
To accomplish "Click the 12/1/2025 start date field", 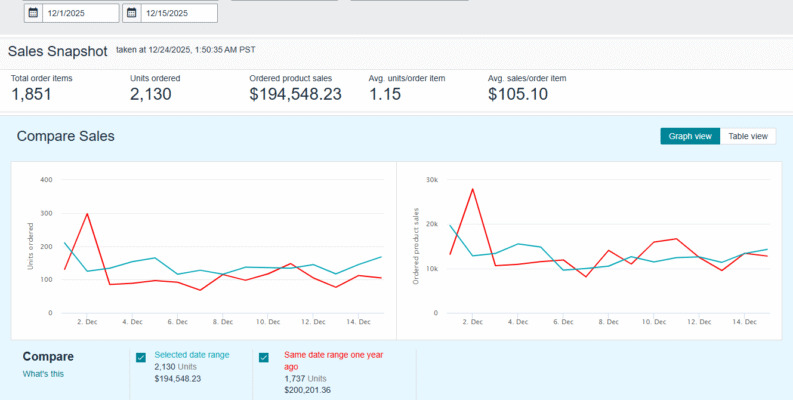I will pyautogui.click(x=80, y=13).
